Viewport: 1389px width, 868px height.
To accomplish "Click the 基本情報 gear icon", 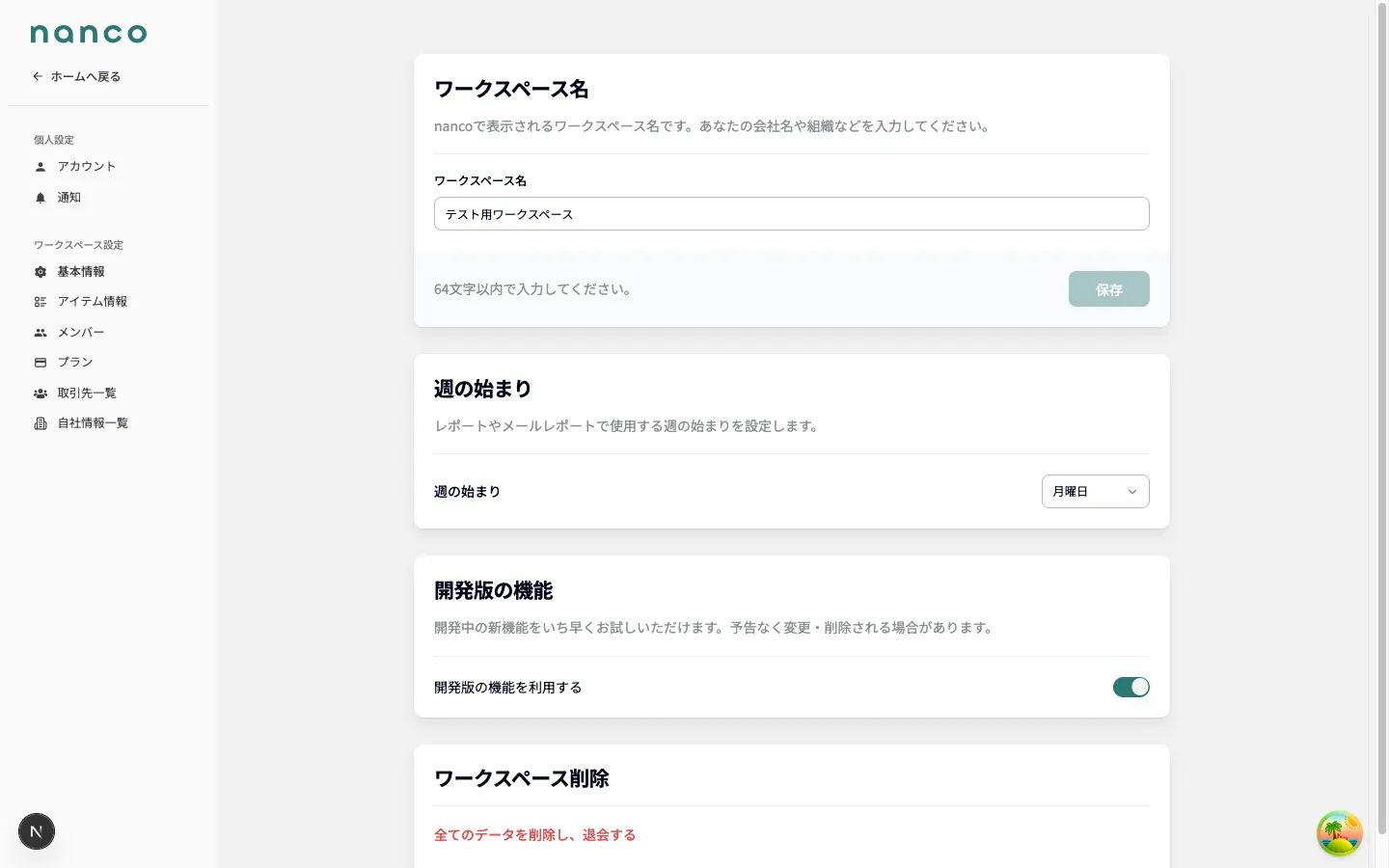I will click(x=41, y=272).
